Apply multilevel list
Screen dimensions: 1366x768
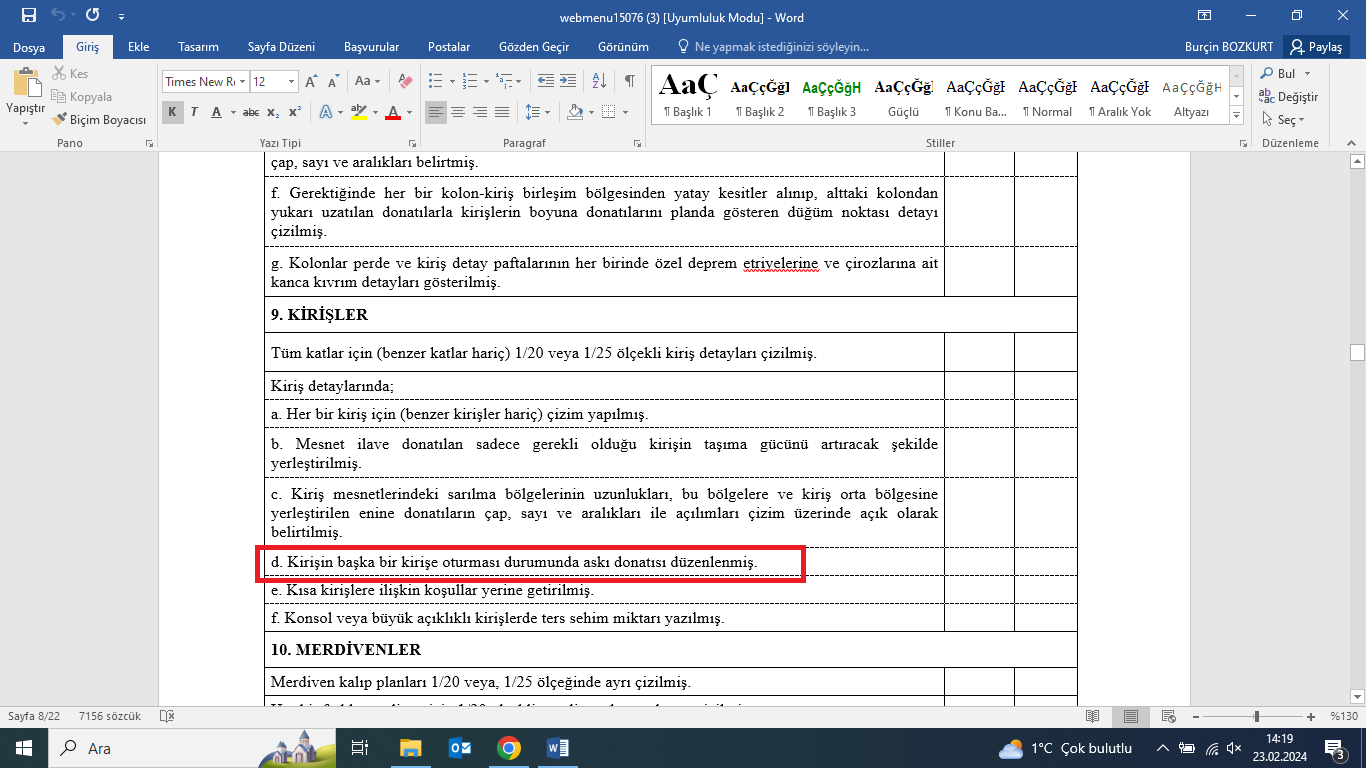pyautogui.click(x=505, y=82)
